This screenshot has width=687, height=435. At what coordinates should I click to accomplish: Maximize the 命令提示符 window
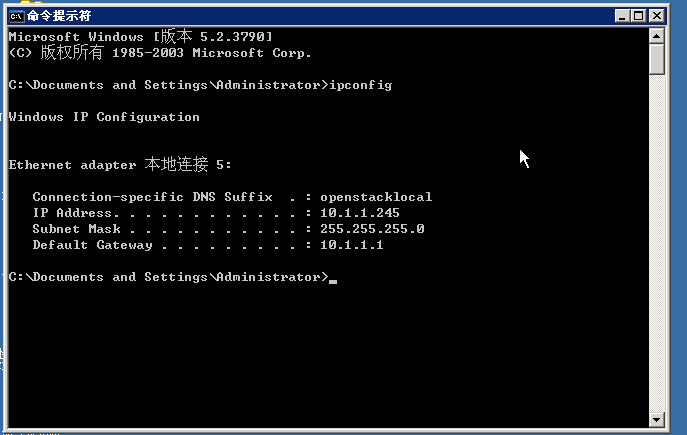(x=638, y=16)
